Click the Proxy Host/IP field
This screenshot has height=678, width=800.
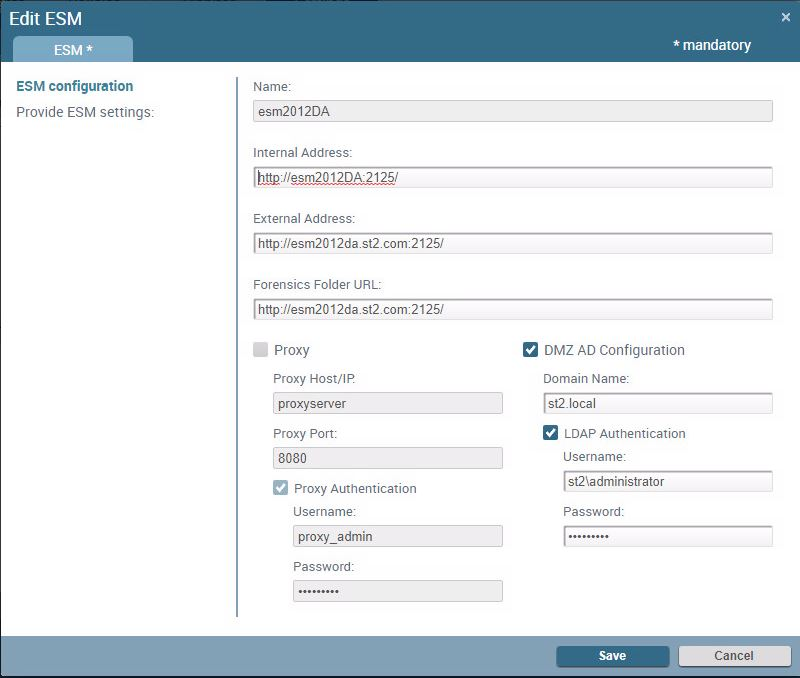click(387, 403)
